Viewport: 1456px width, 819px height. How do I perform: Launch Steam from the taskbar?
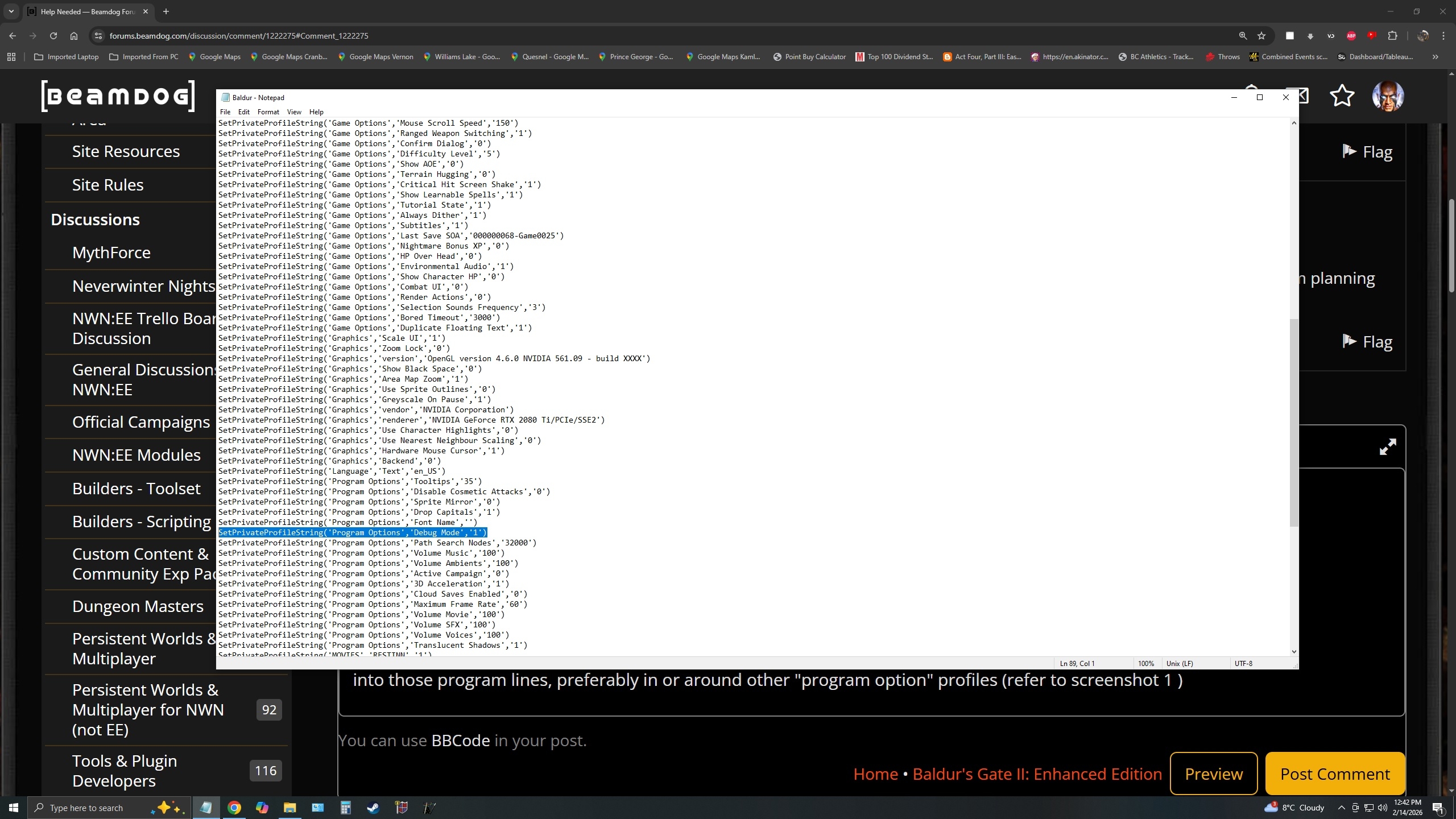[x=373, y=807]
